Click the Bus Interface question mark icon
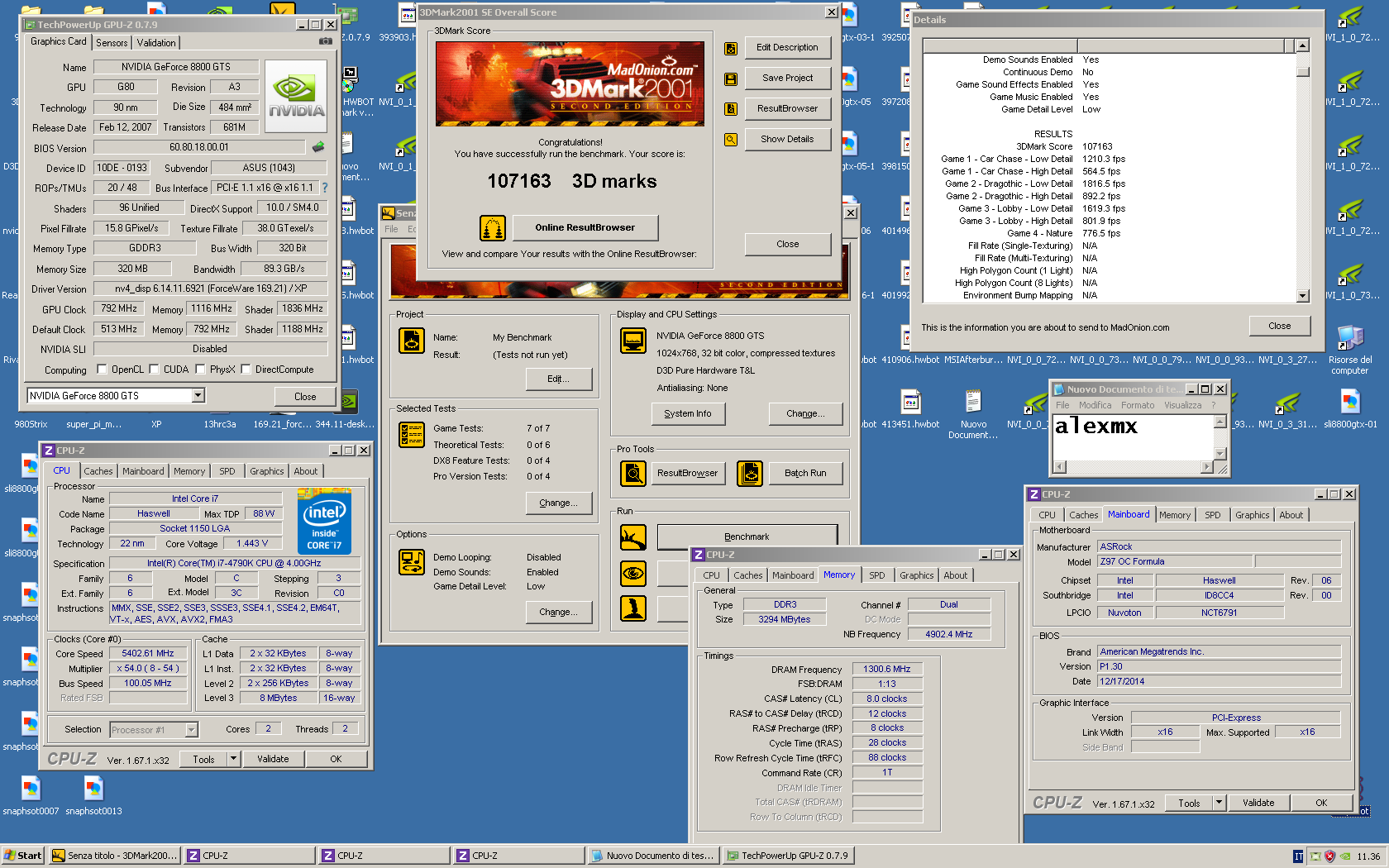 click(x=325, y=188)
